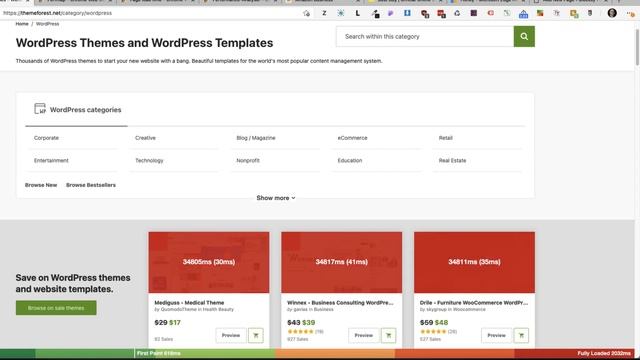Add Winnex Business Consulting theme to cart
The image size is (640, 360).
[x=388, y=336]
